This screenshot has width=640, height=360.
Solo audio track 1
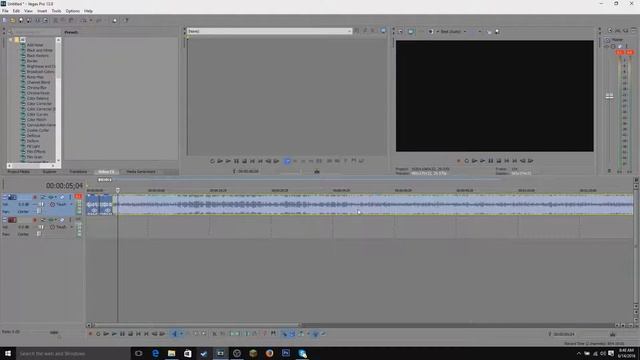point(70,197)
